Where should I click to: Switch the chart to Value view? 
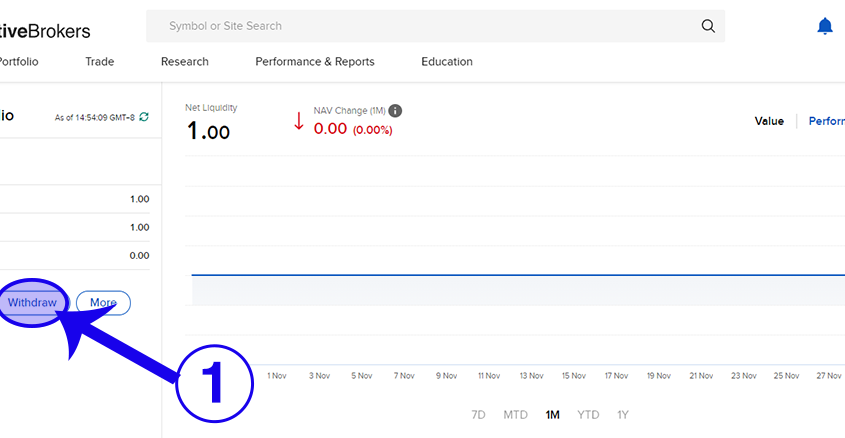pos(769,121)
